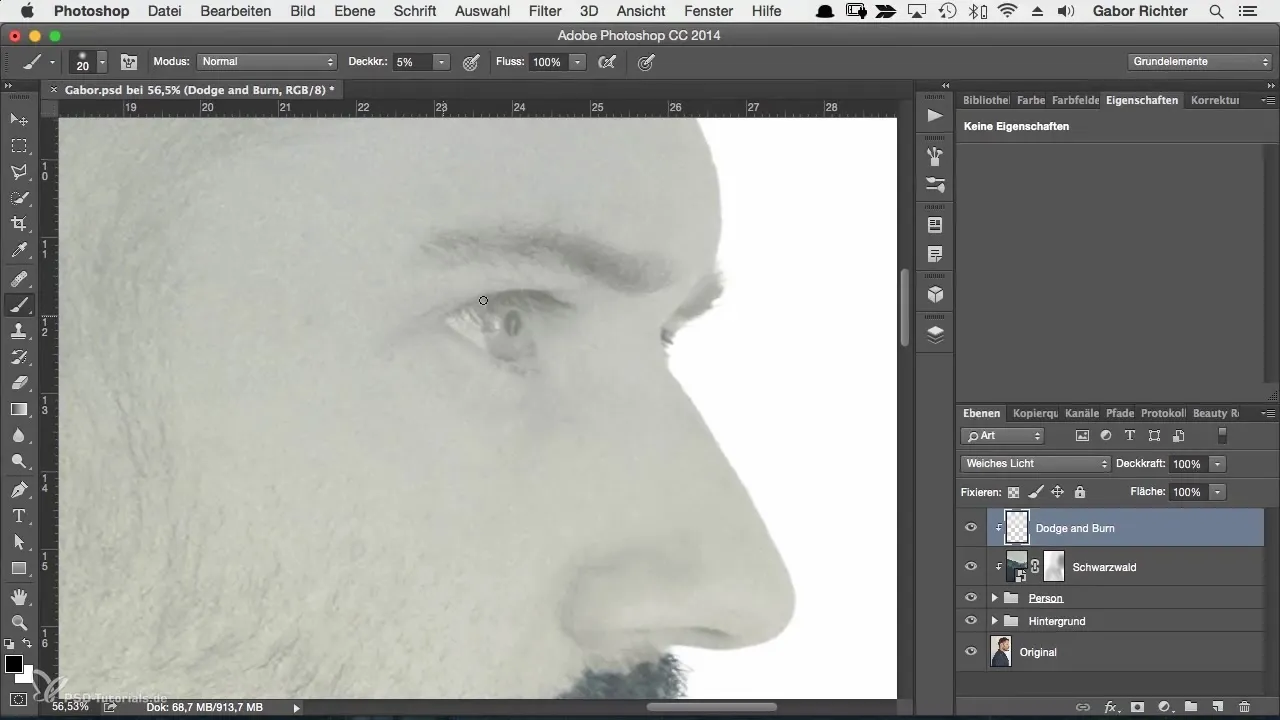Select the Crop tool
The image size is (1280, 720).
(x=18, y=223)
